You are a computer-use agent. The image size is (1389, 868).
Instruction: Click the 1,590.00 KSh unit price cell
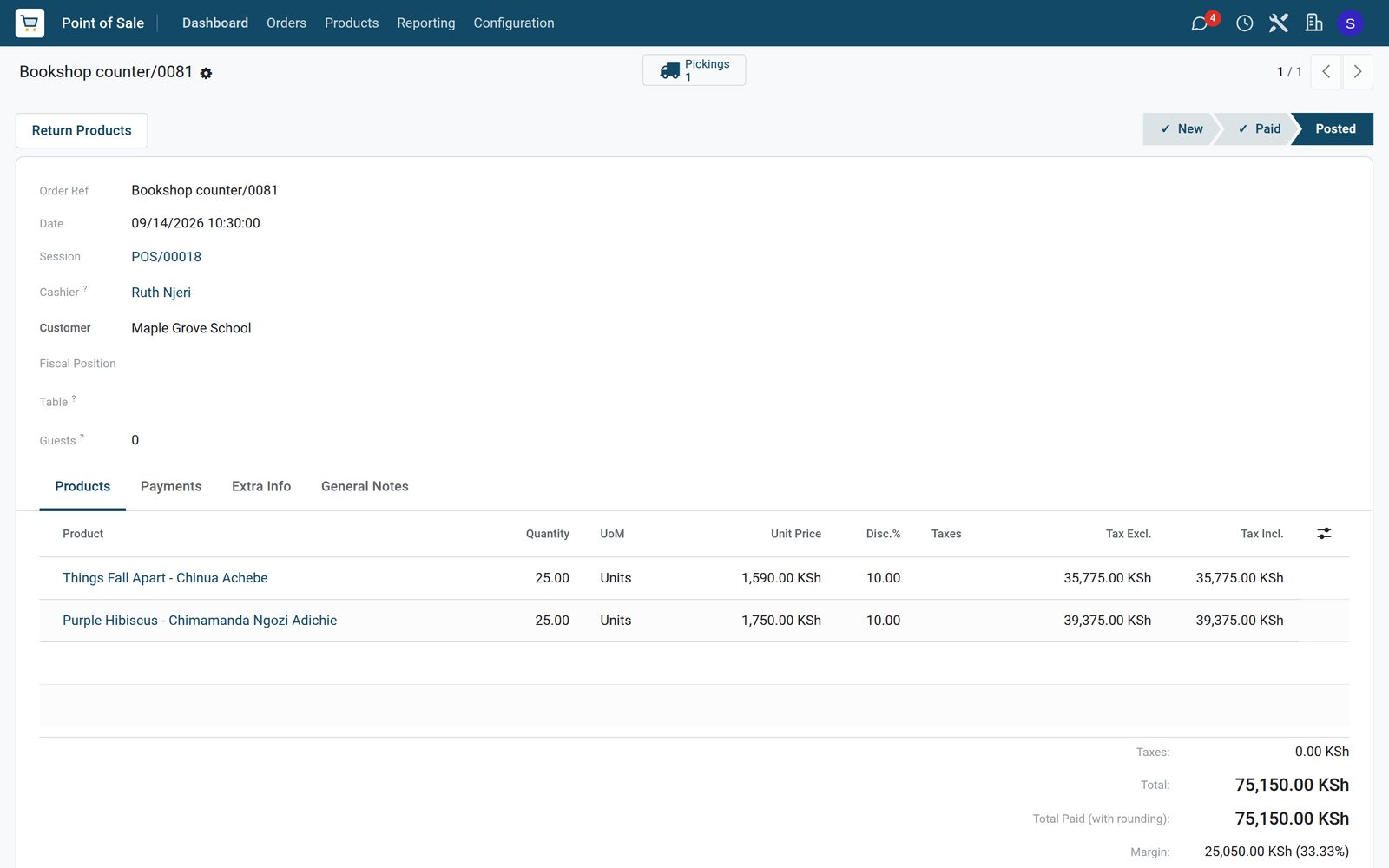click(781, 578)
